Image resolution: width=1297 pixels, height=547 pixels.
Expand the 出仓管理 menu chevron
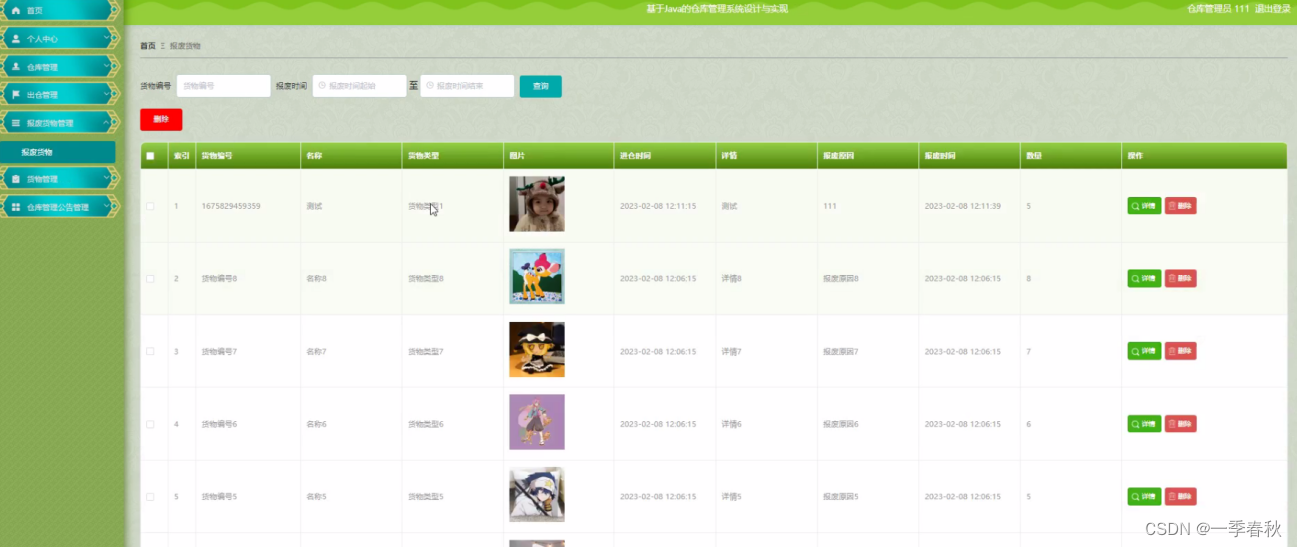[108, 95]
